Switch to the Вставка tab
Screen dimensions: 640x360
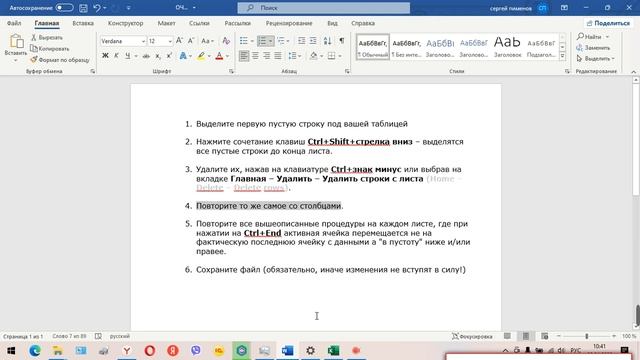coord(83,23)
